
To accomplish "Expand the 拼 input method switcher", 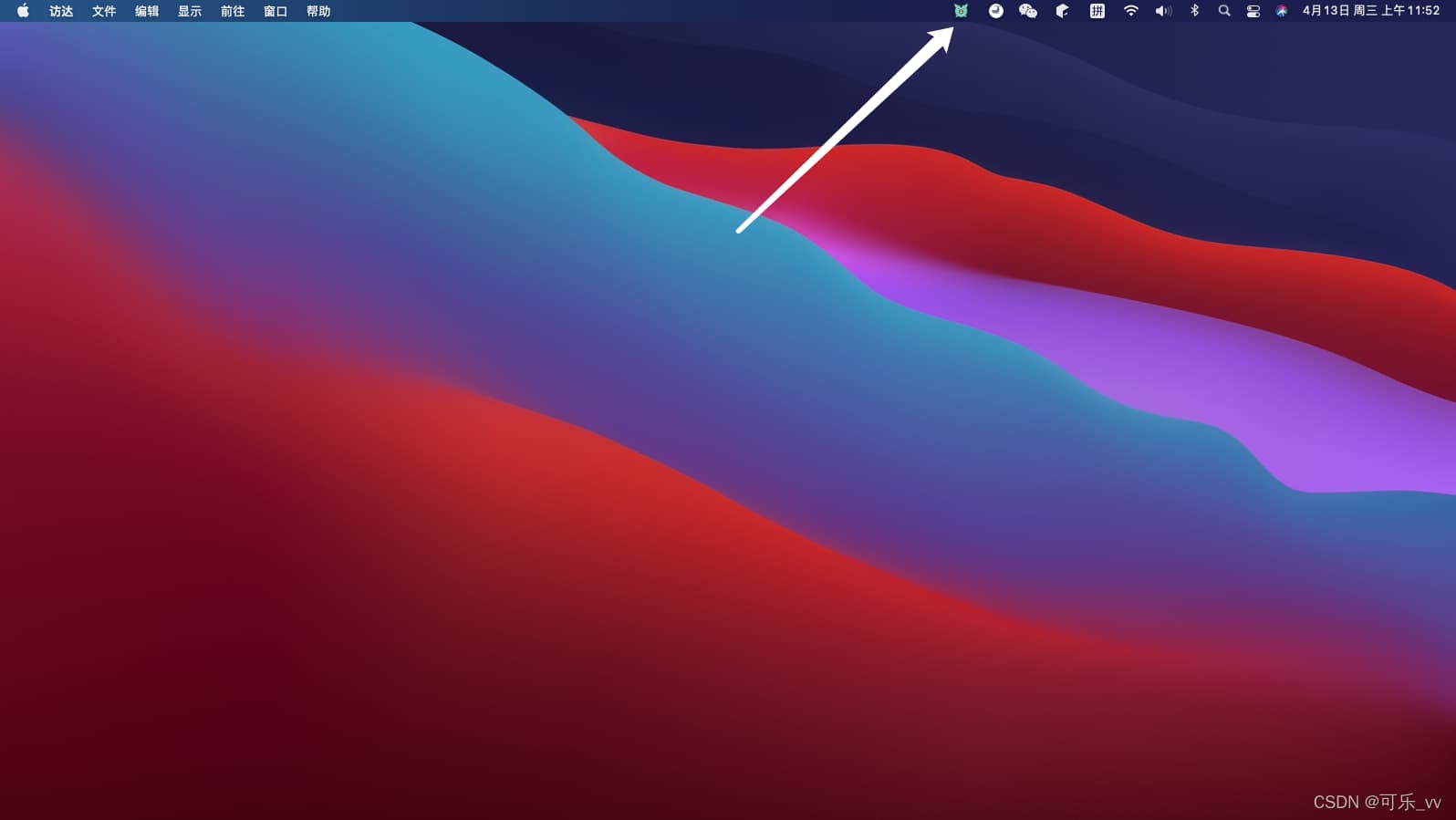I will pos(1097,11).
